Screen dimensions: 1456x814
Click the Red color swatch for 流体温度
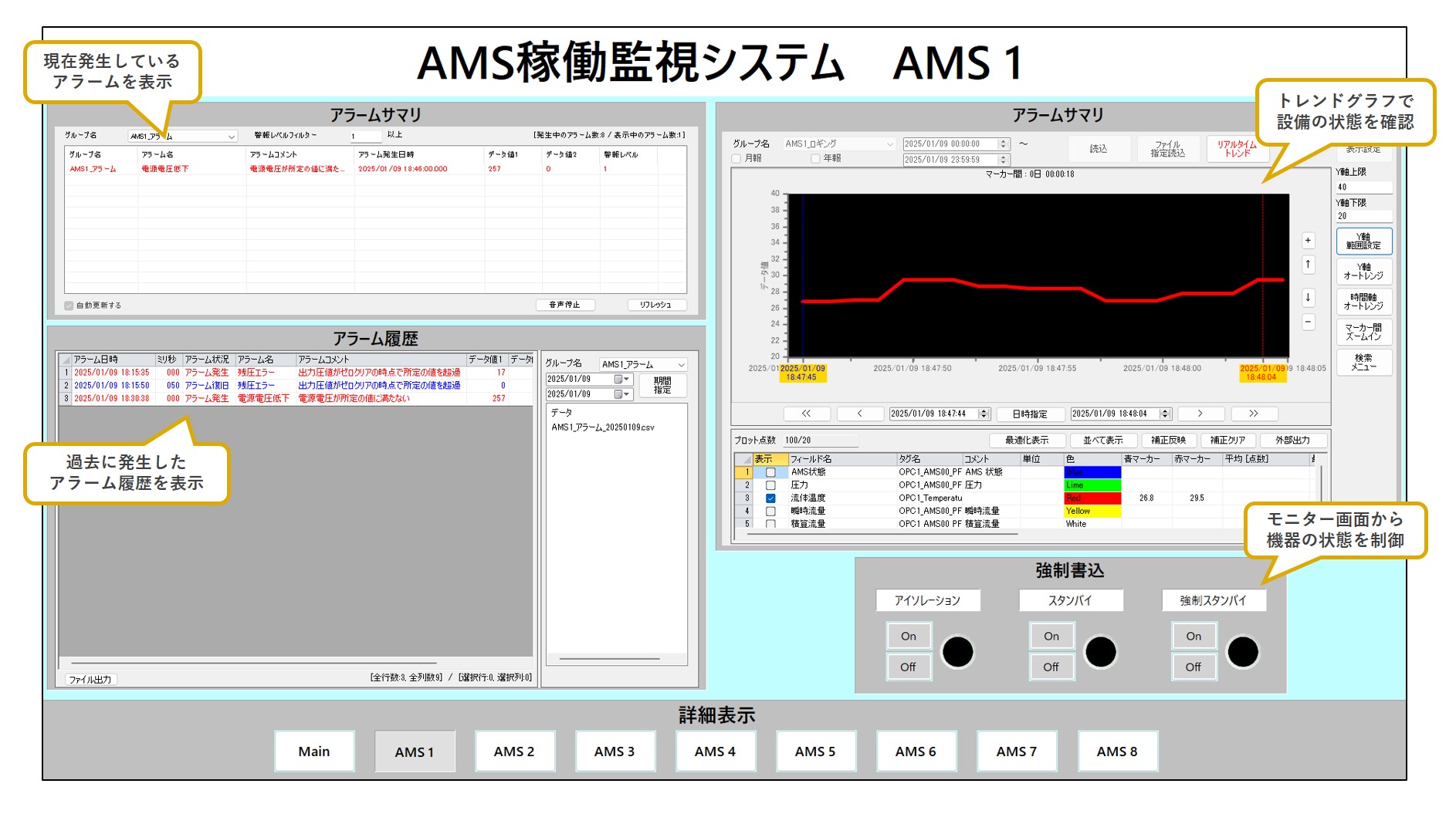pyautogui.click(x=1092, y=498)
